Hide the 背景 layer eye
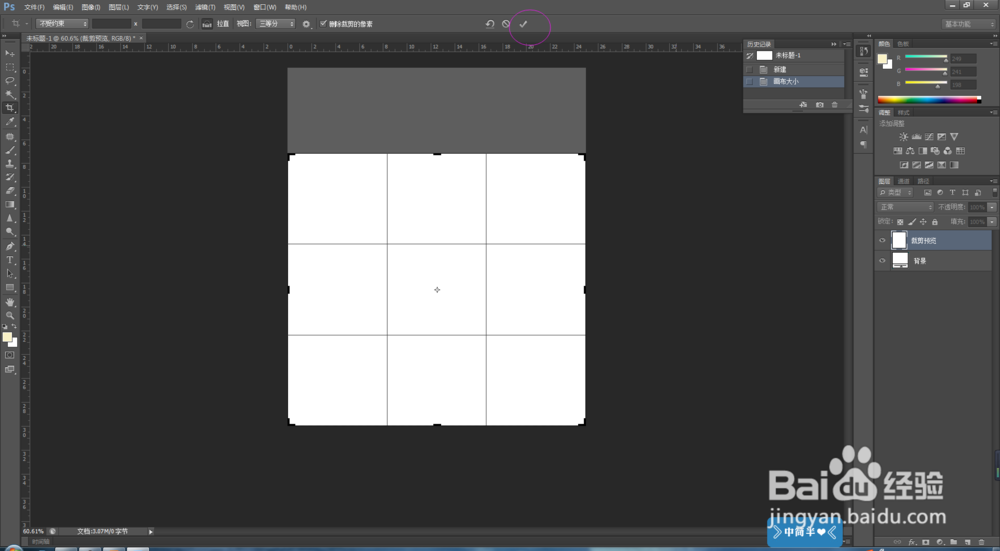The image size is (1000, 551). (882, 260)
